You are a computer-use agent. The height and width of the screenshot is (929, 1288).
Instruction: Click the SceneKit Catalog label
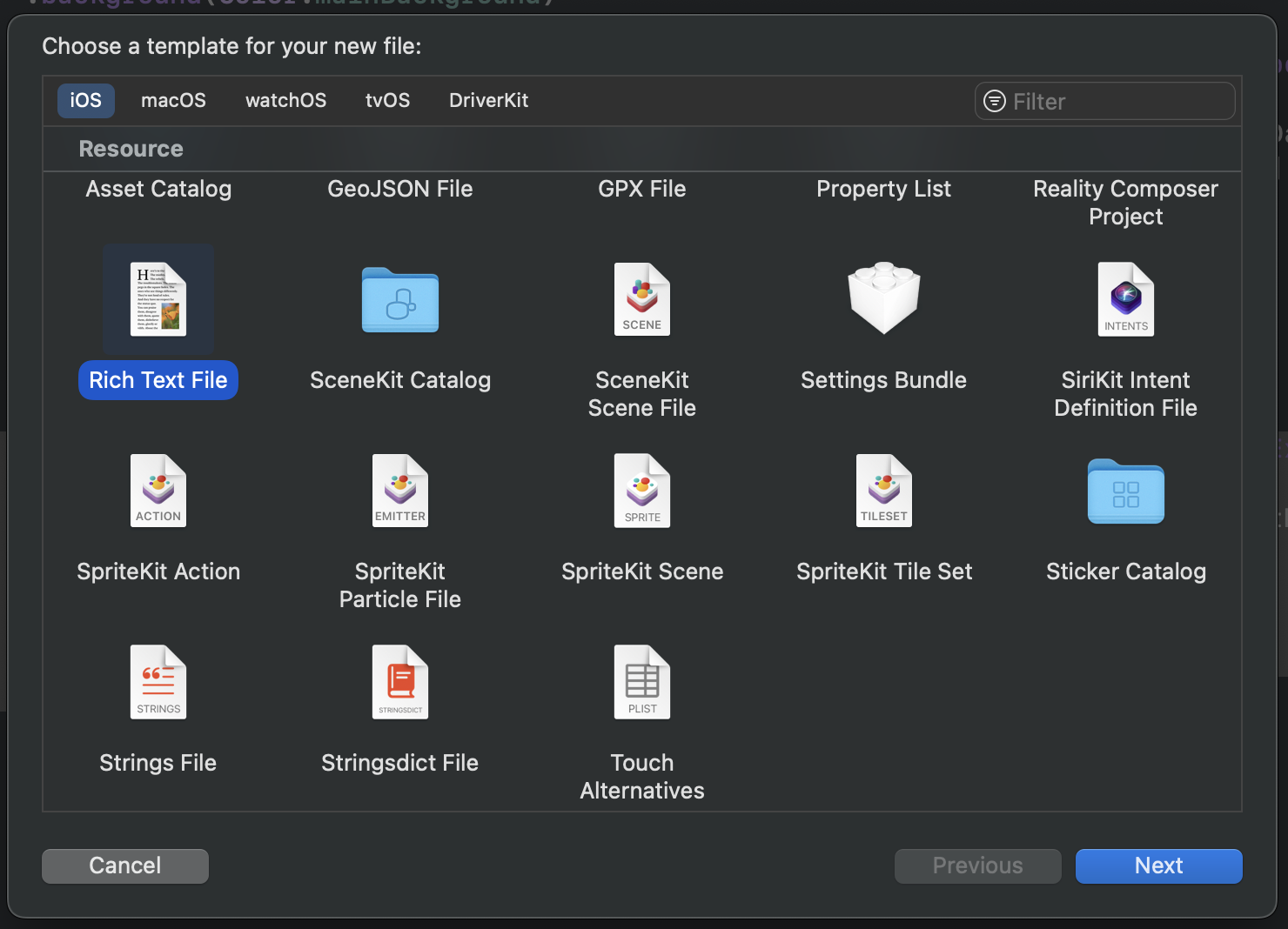[x=400, y=380]
